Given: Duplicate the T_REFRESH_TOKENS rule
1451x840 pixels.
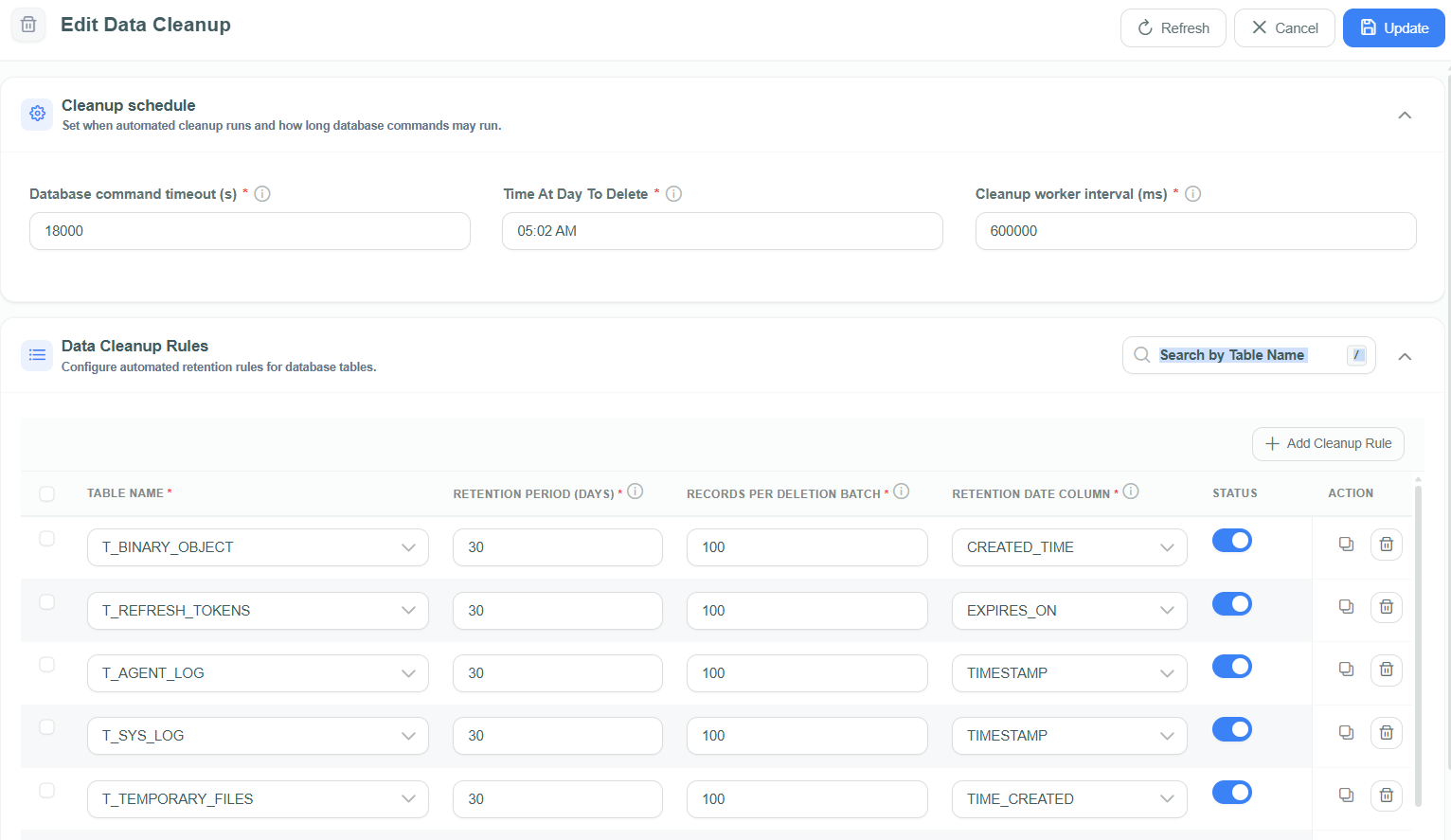Looking at the screenshot, I should point(1346,606).
